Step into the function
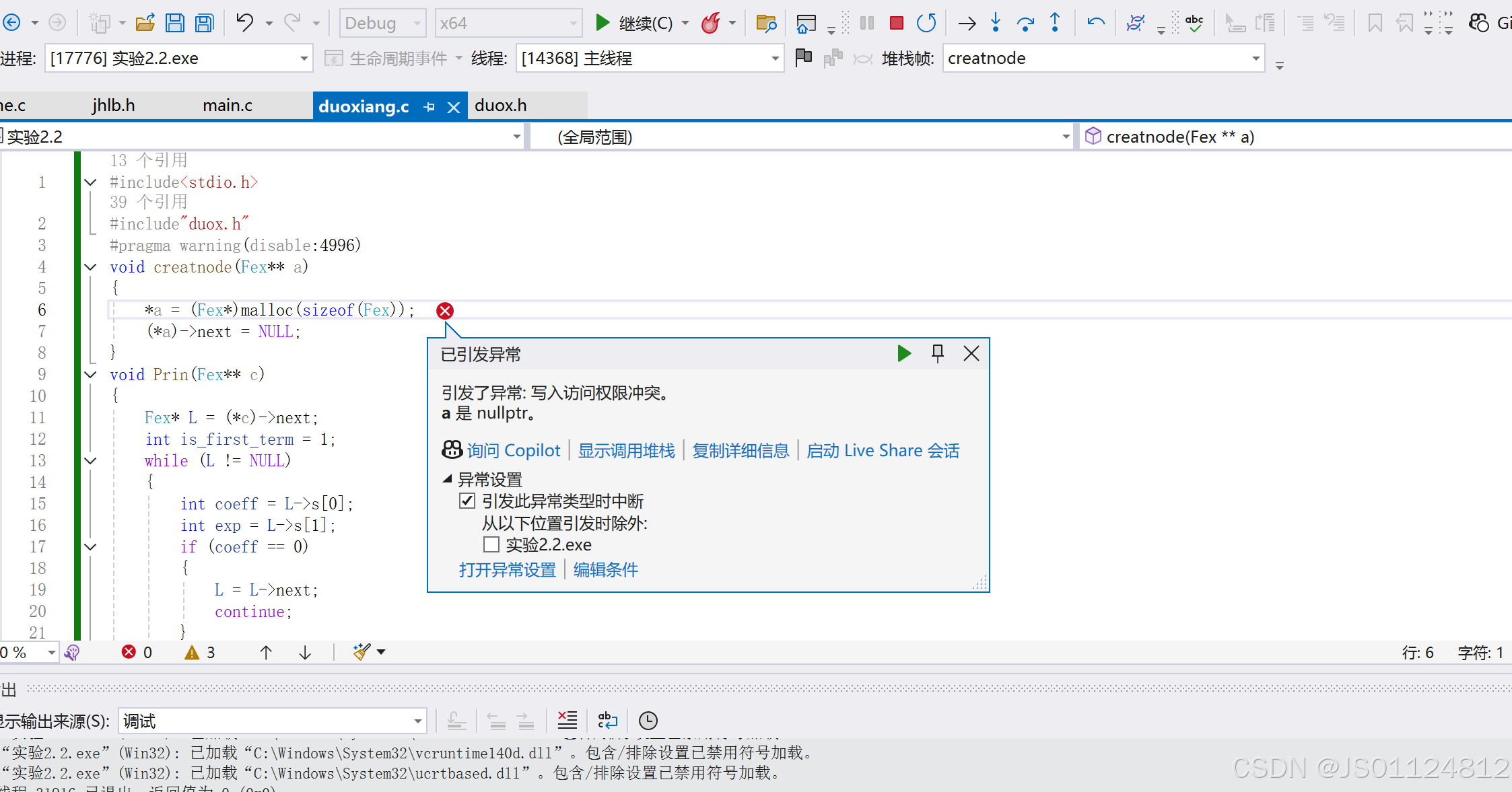The image size is (1512, 792). pyautogui.click(x=996, y=23)
